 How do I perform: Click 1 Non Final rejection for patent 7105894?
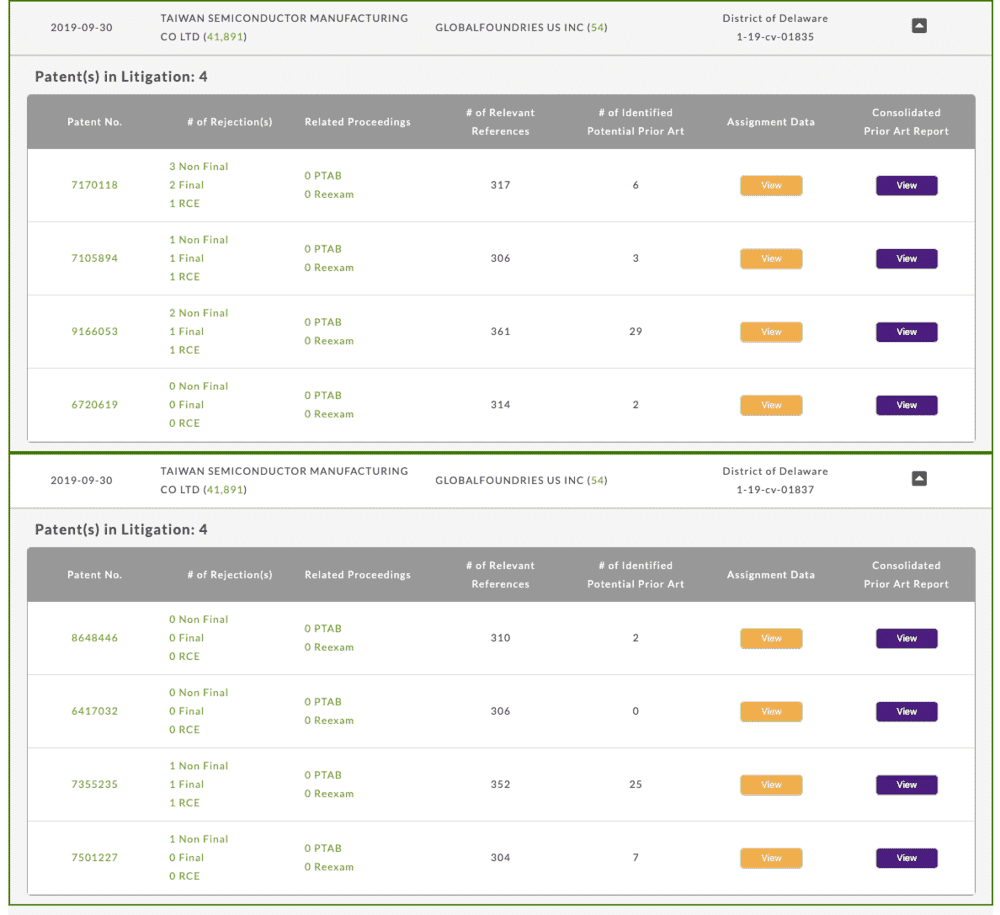point(198,240)
